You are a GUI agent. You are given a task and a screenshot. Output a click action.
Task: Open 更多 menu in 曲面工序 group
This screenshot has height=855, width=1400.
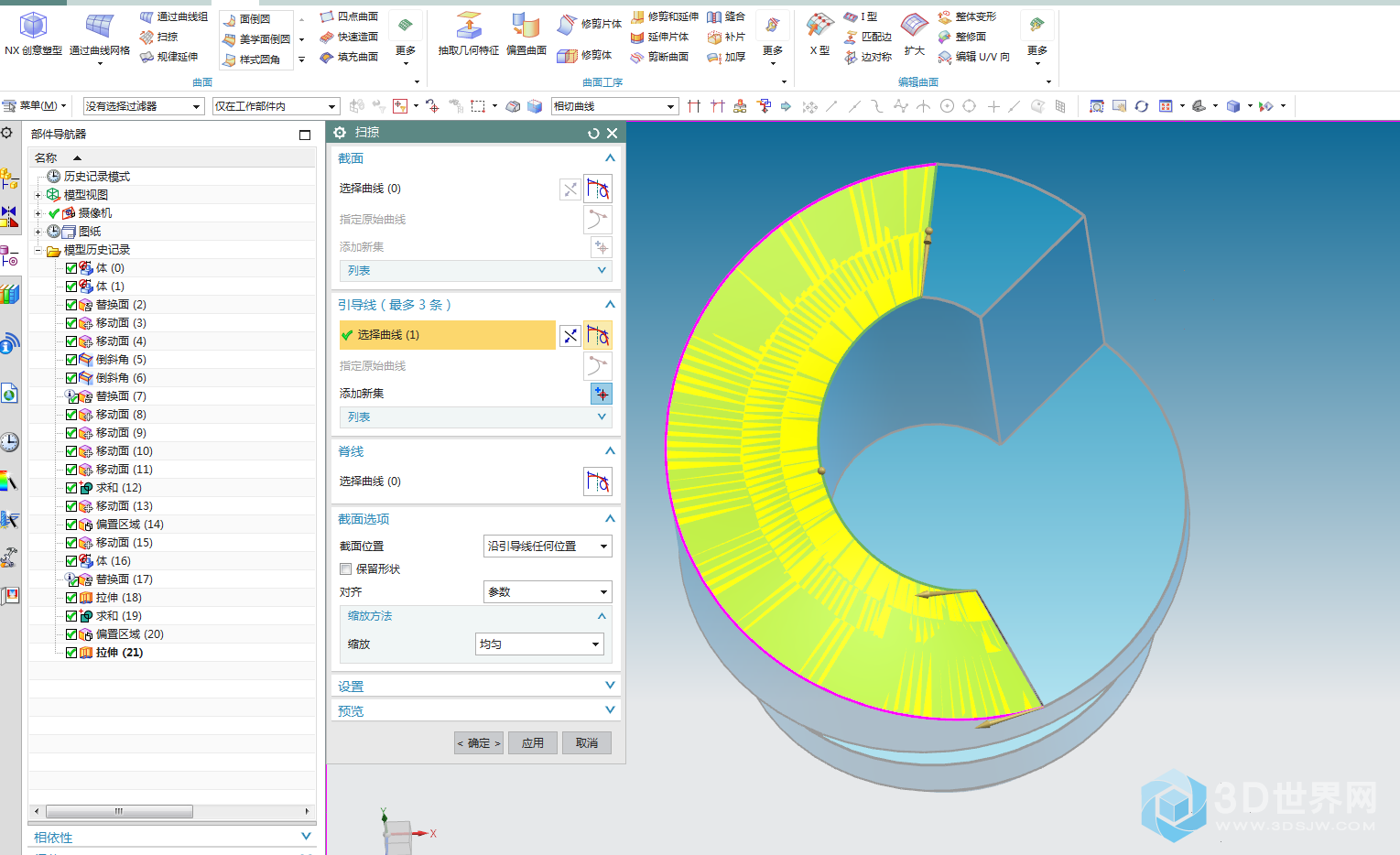pos(773,38)
